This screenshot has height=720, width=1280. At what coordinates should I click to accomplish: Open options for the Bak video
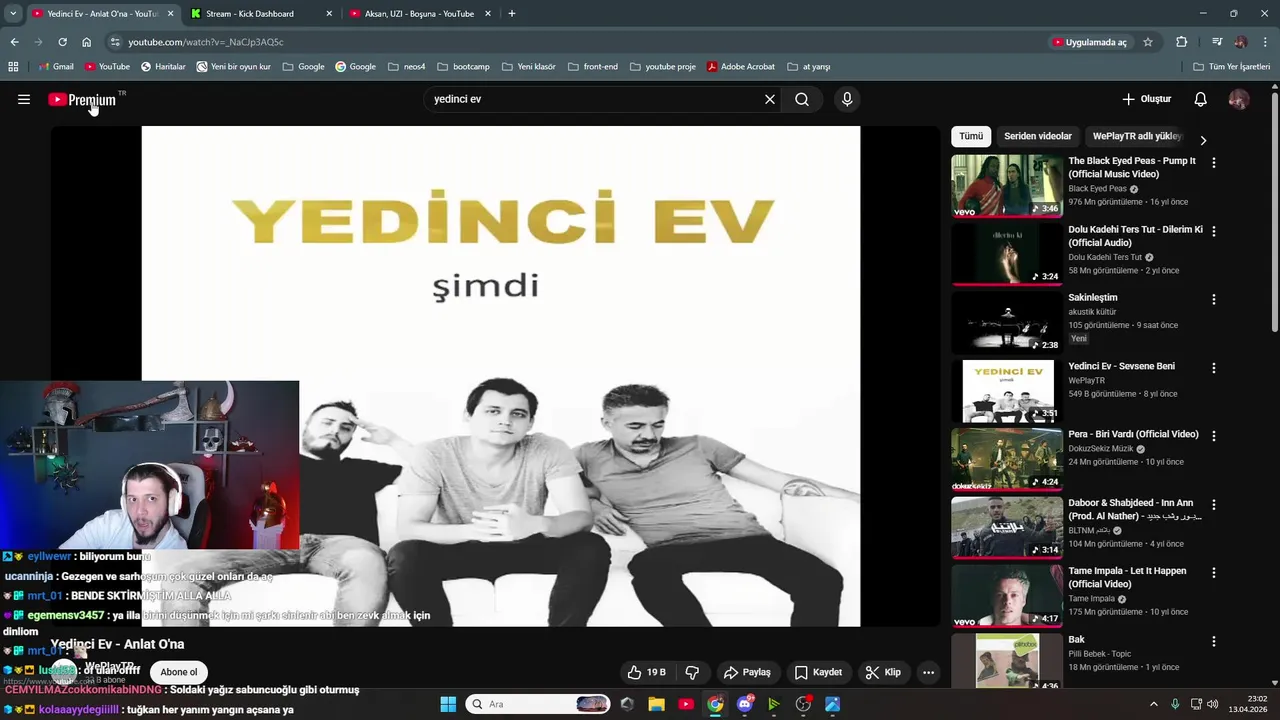(1214, 641)
